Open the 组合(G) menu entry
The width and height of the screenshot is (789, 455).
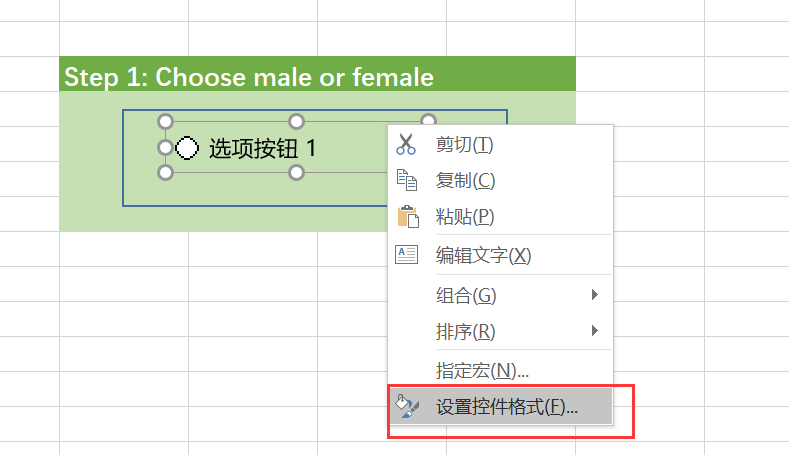pyautogui.click(x=466, y=295)
